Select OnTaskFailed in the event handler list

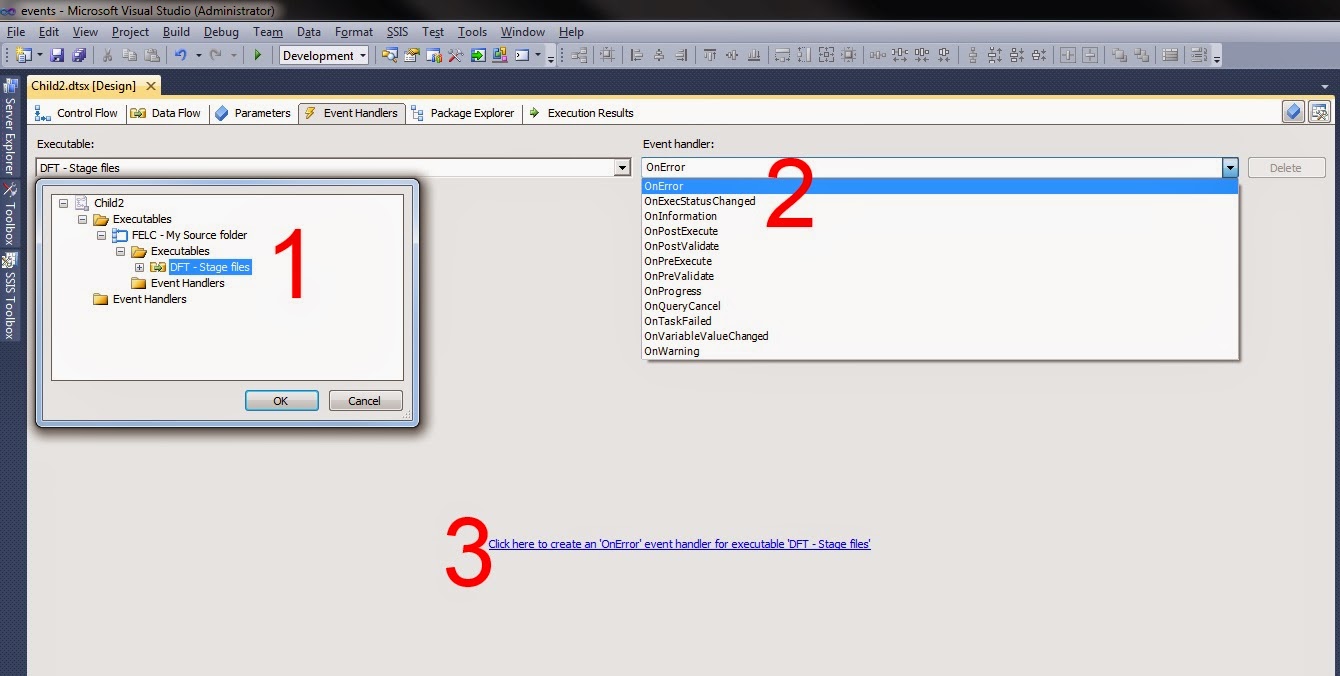[x=940, y=321]
